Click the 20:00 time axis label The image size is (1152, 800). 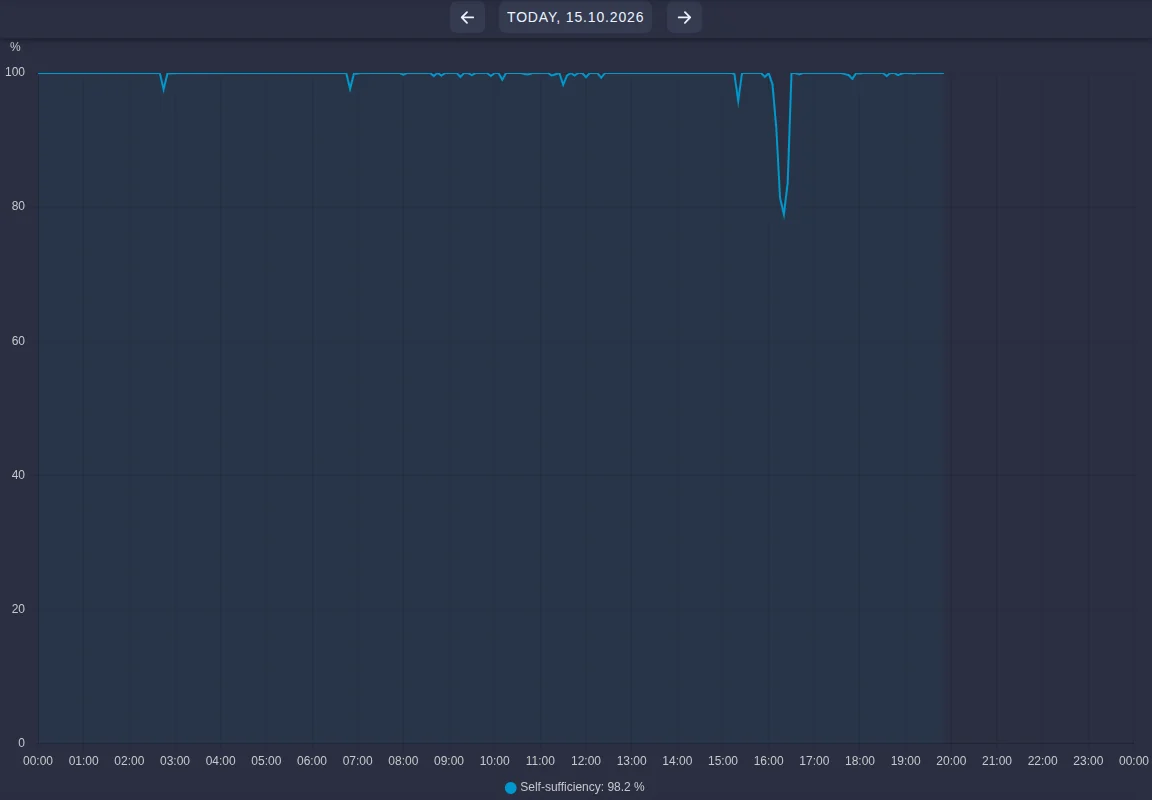click(951, 761)
